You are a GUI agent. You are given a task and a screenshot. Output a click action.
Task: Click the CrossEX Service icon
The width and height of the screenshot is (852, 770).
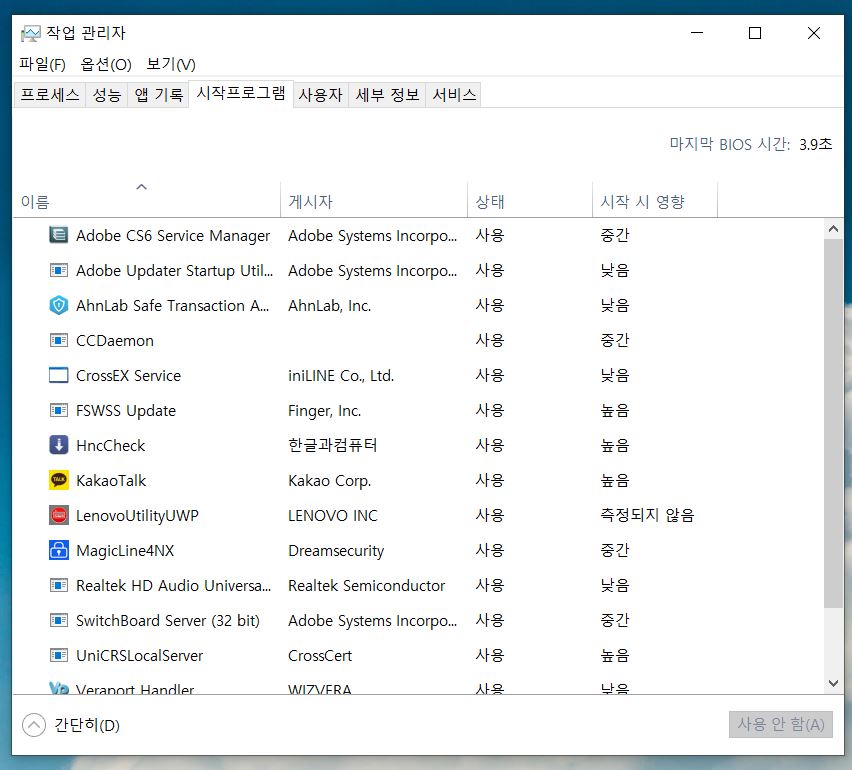coord(59,375)
